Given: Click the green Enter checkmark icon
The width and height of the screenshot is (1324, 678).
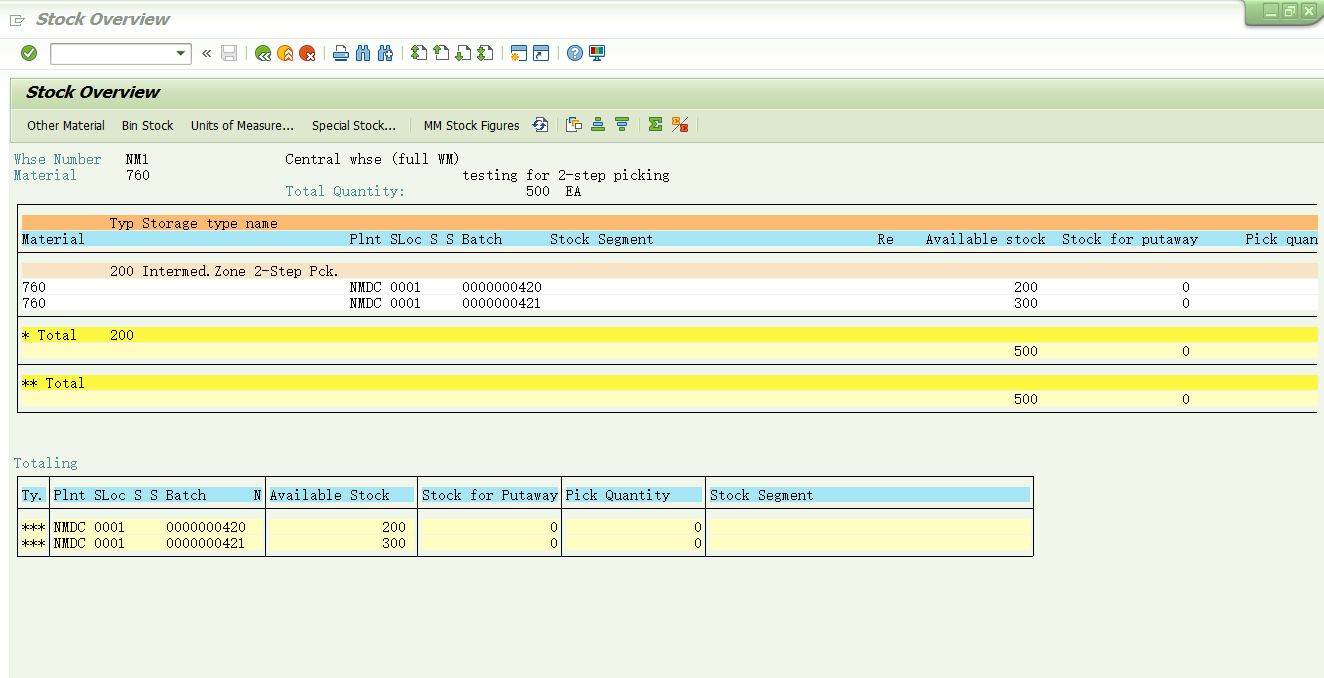Looking at the screenshot, I should (x=29, y=53).
